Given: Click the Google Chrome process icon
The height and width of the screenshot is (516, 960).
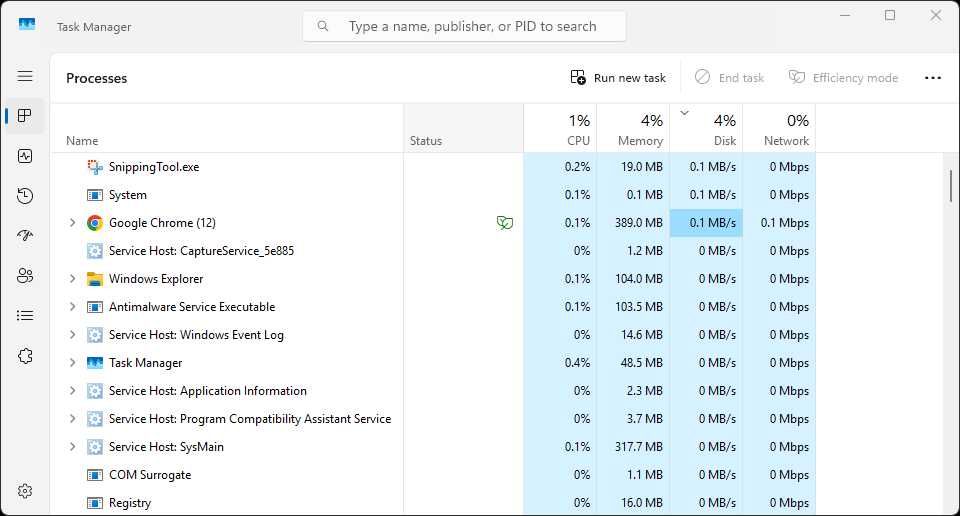Looking at the screenshot, I should point(94,223).
